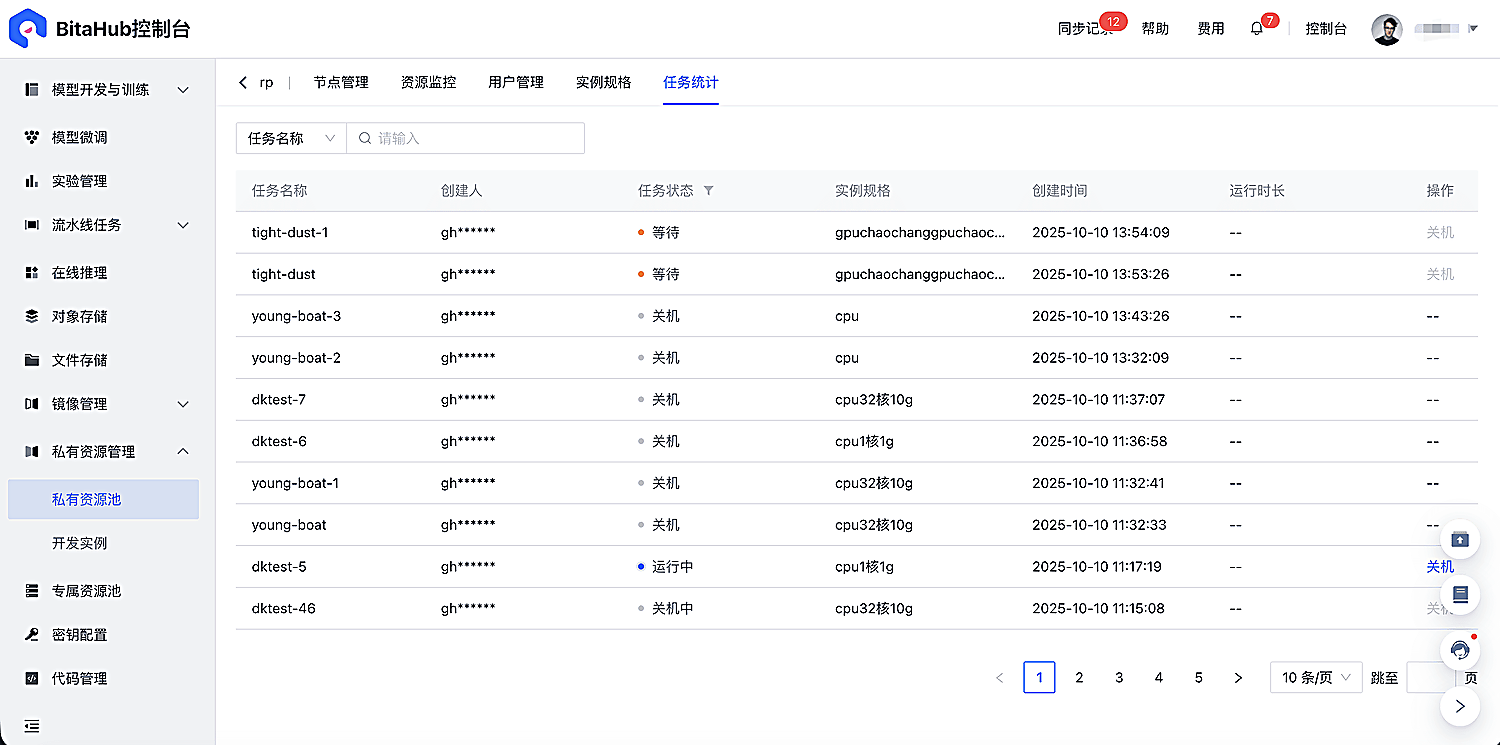Open the notification bell icon
Viewport: 1500px width, 745px height.
pos(1257,29)
